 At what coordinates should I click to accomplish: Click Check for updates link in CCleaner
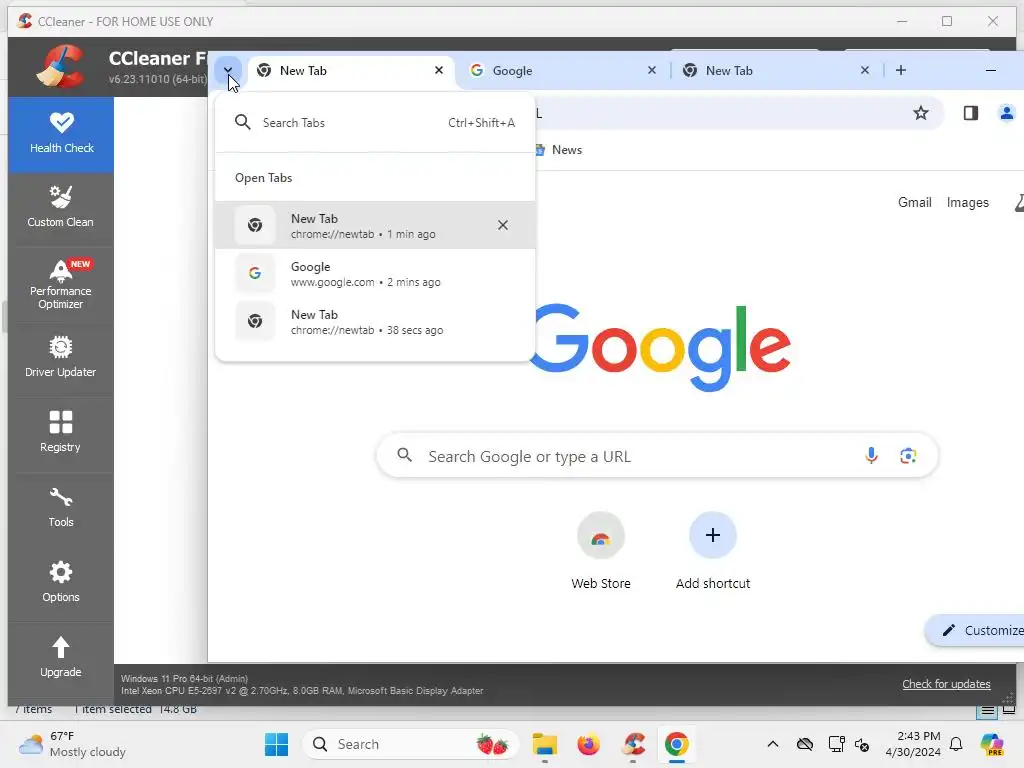[x=946, y=684]
